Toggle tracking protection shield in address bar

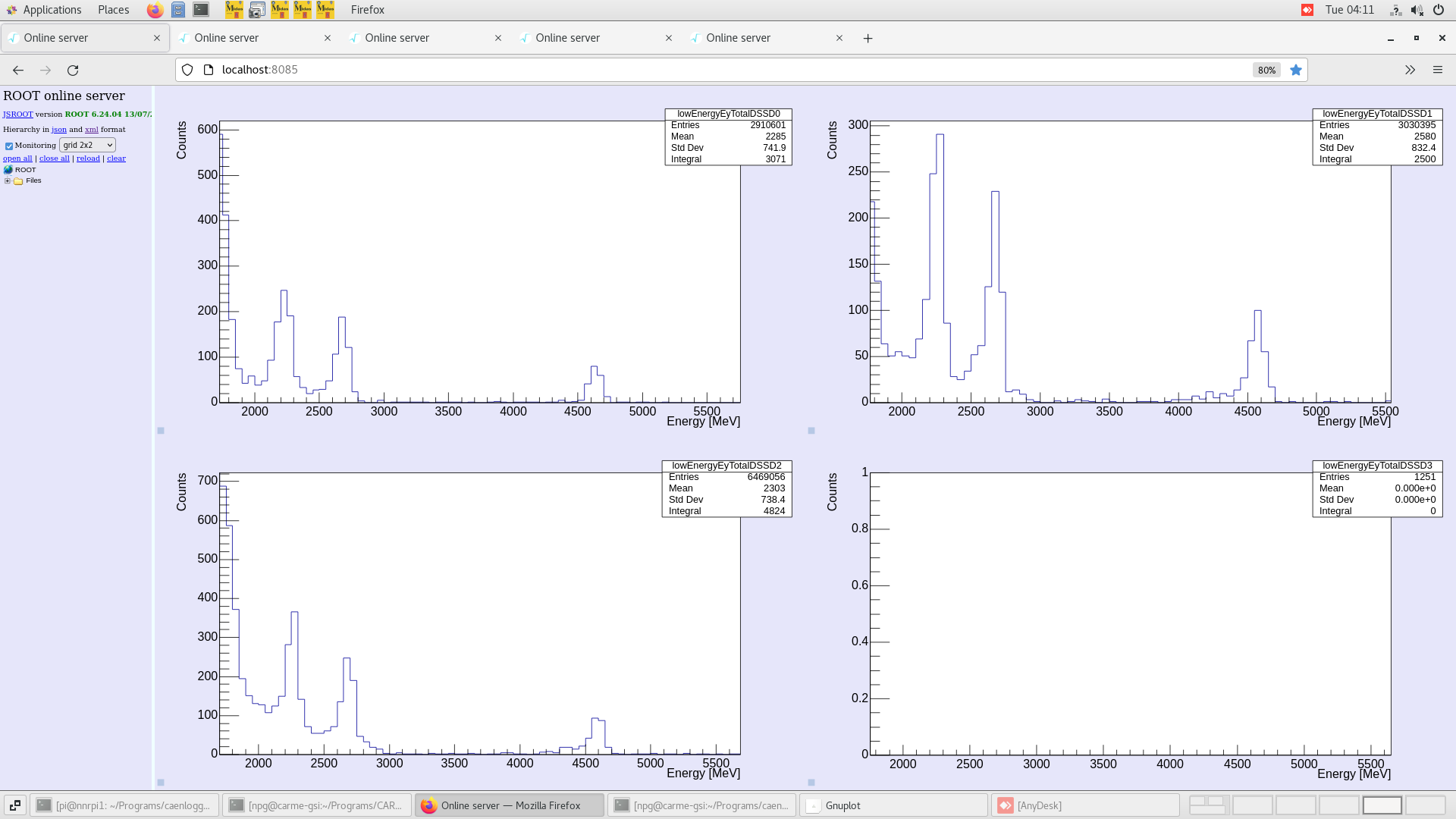point(187,69)
